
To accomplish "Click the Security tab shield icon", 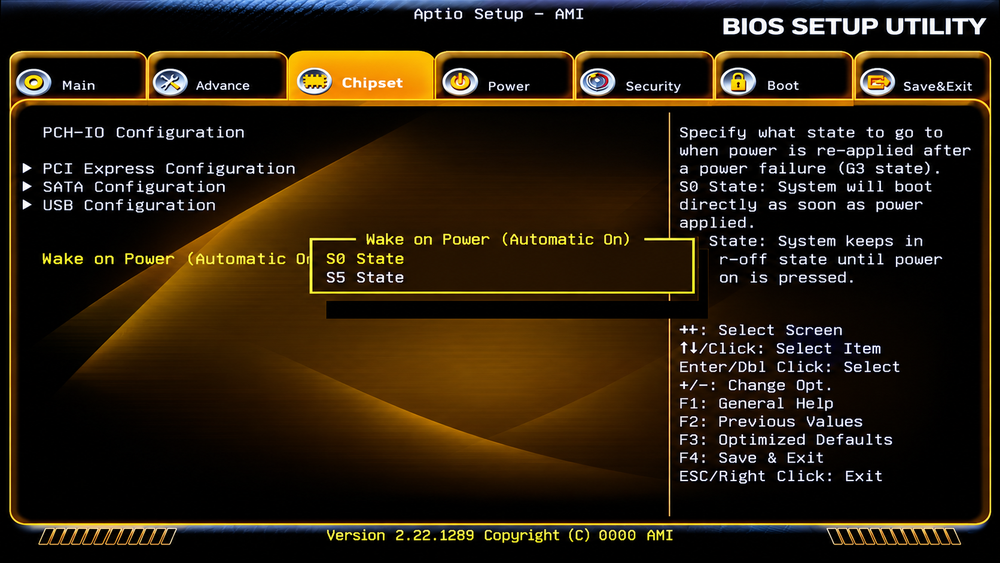I will click(x=598, y=82).
